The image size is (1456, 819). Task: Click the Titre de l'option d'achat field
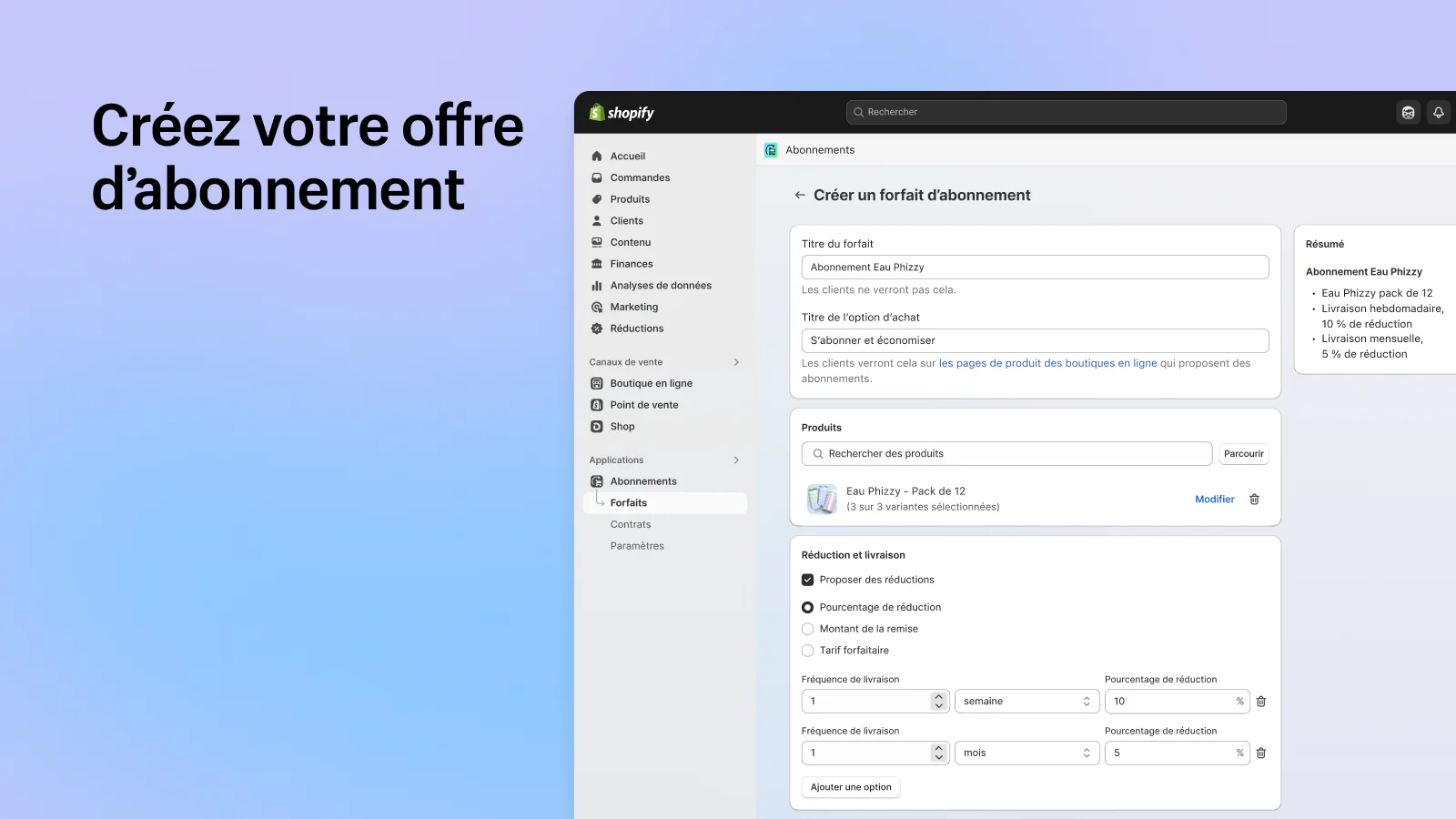pos(1035,340)
